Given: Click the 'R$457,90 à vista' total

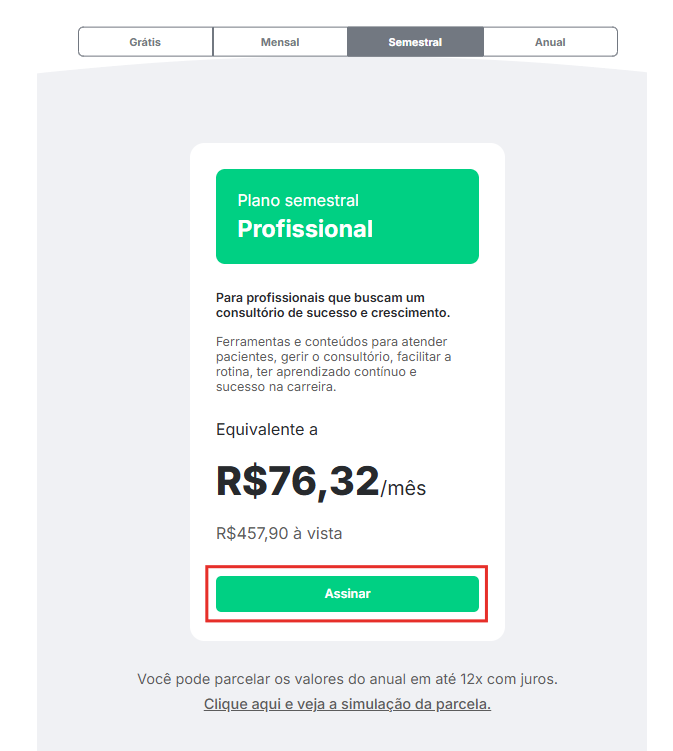Looking at the screenshot, I should coord(279,533).
